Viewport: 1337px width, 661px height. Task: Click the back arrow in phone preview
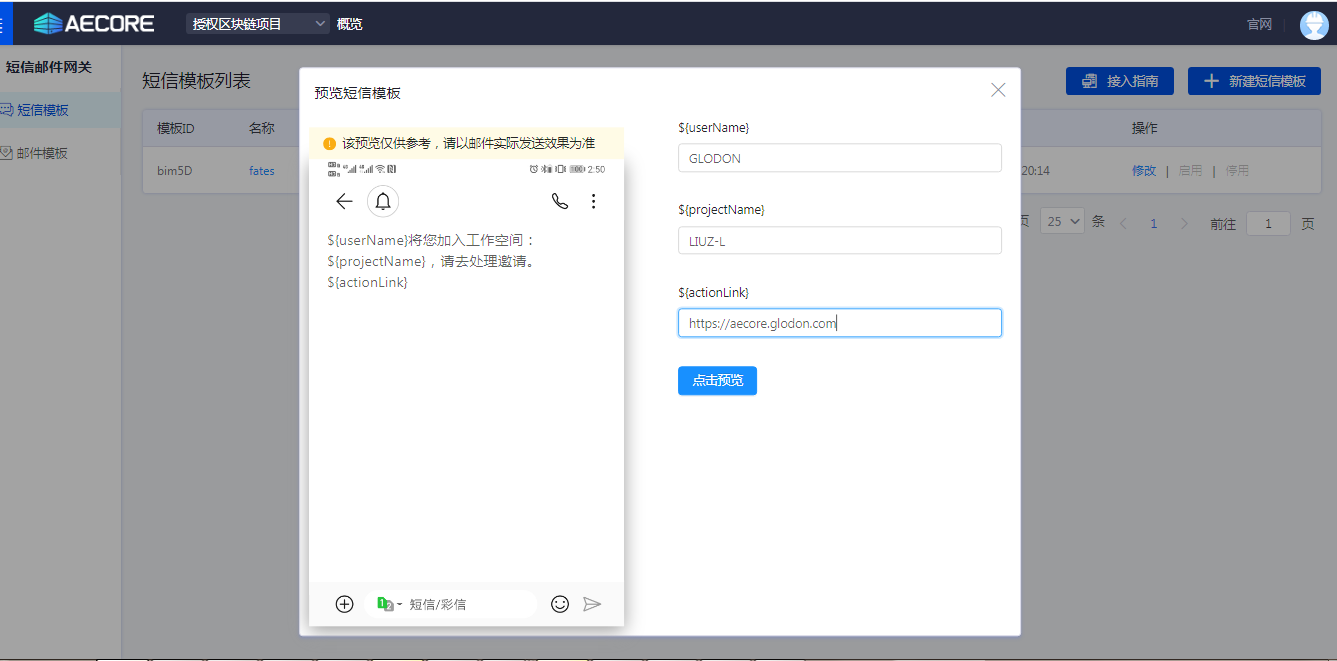(x=344, y=202)
